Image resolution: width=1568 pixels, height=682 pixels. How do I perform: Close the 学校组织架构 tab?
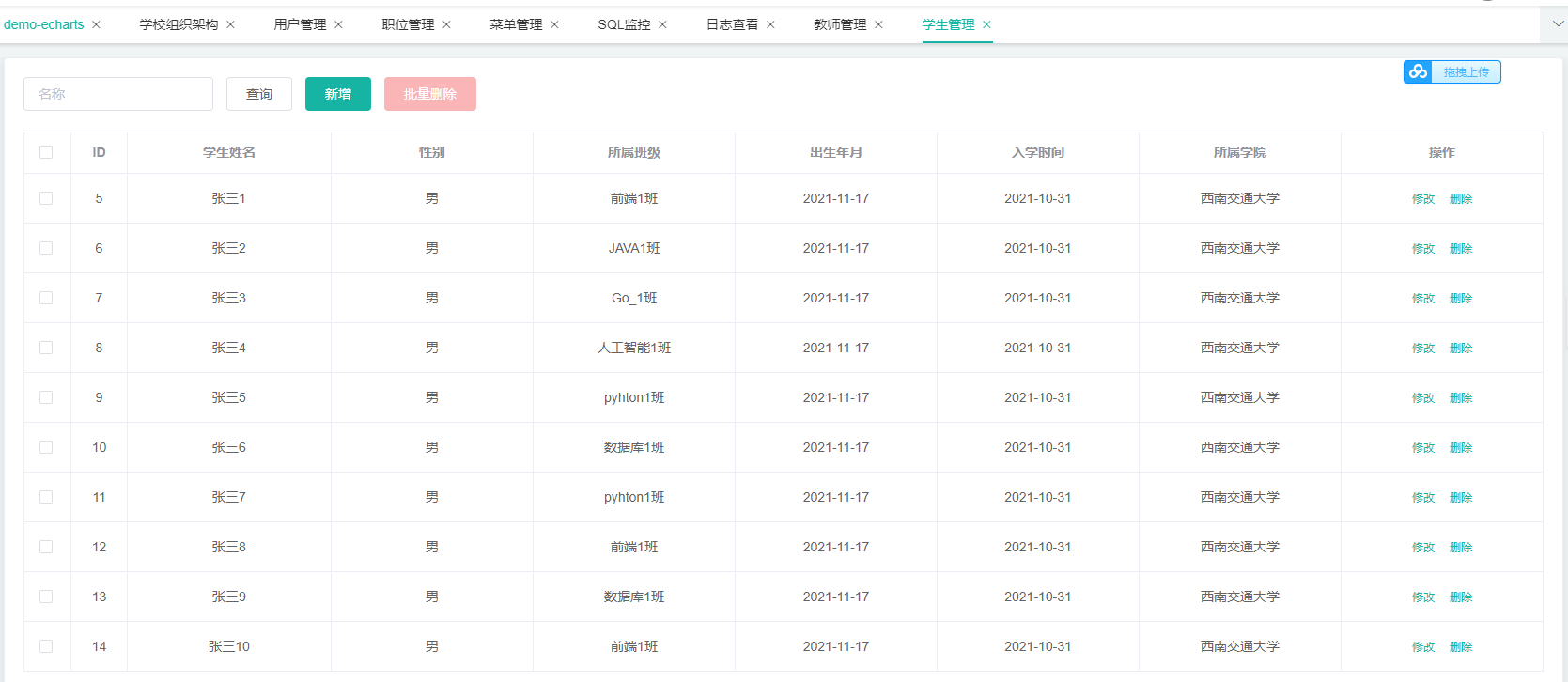[231, 24]
